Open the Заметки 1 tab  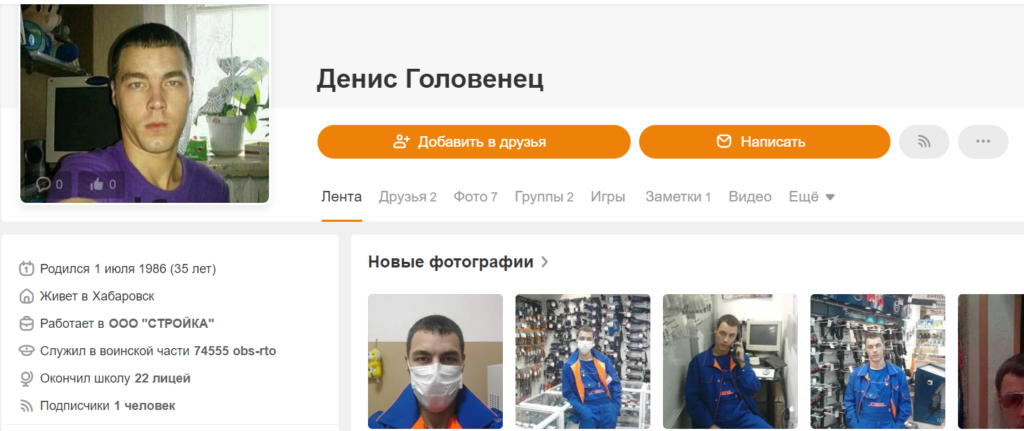click(678, 197)
